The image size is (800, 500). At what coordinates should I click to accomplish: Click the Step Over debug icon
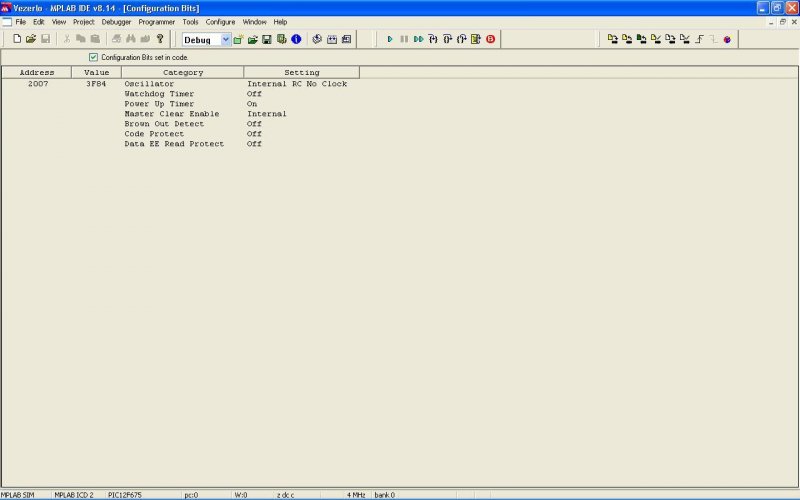[x=447, y=39]
